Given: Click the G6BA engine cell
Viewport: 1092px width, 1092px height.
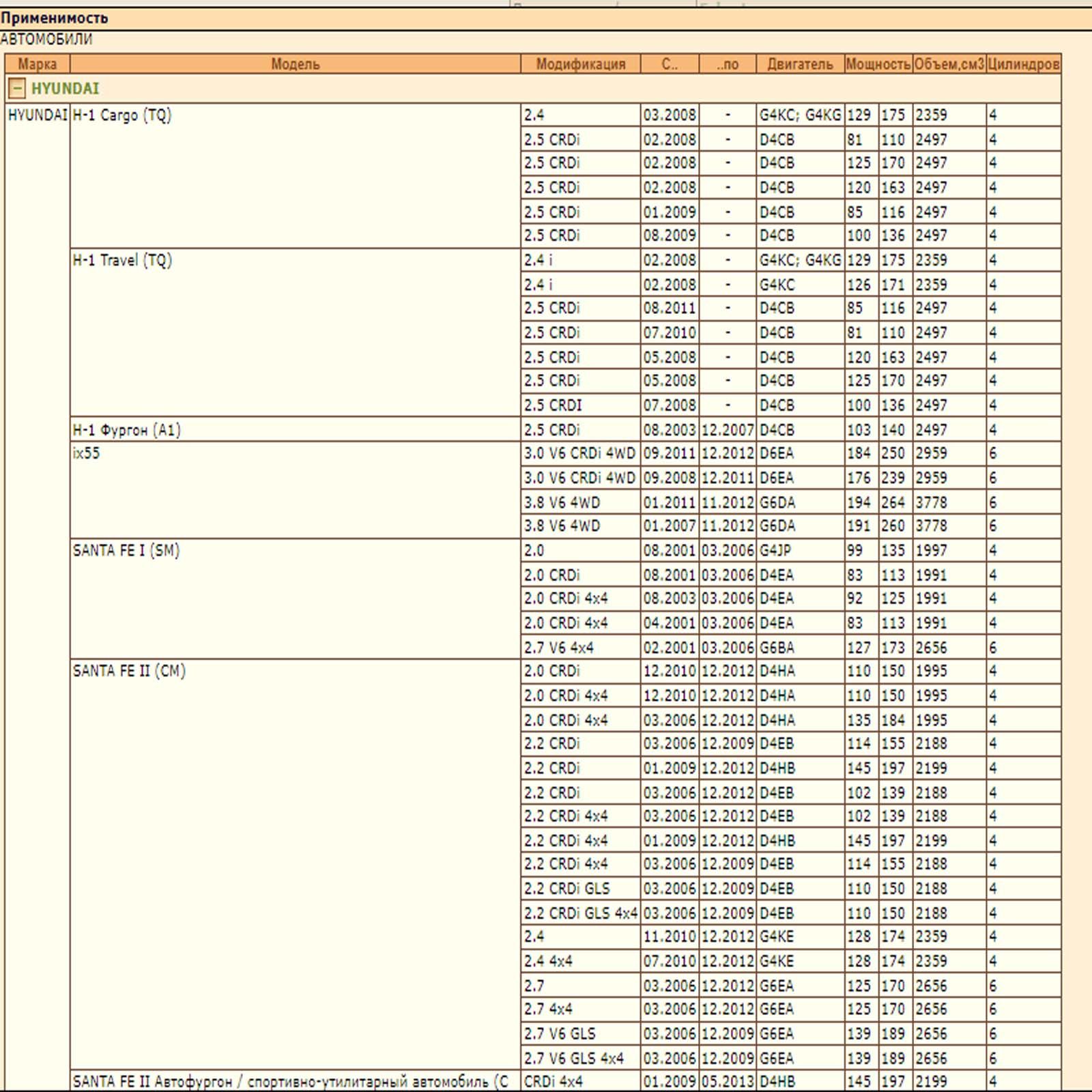Looking at the screenshot, I should [x=777, y=648].
